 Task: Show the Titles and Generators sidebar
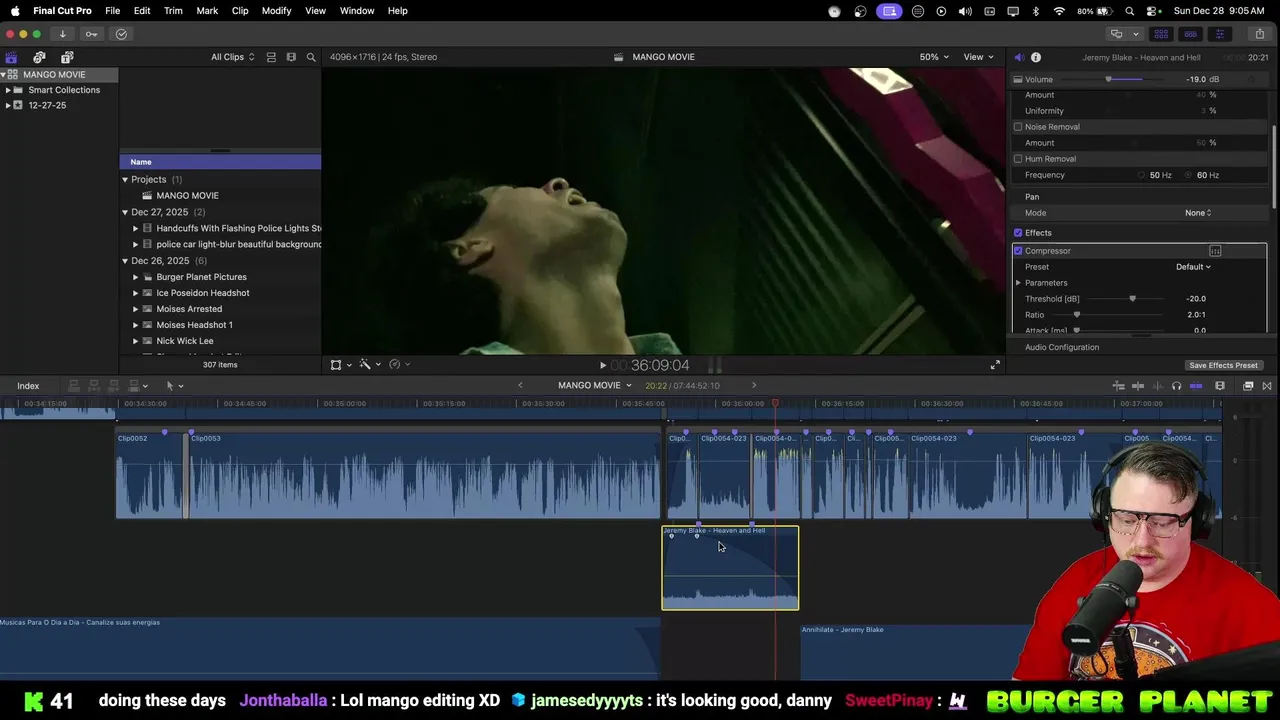click(x=67, y=57)
